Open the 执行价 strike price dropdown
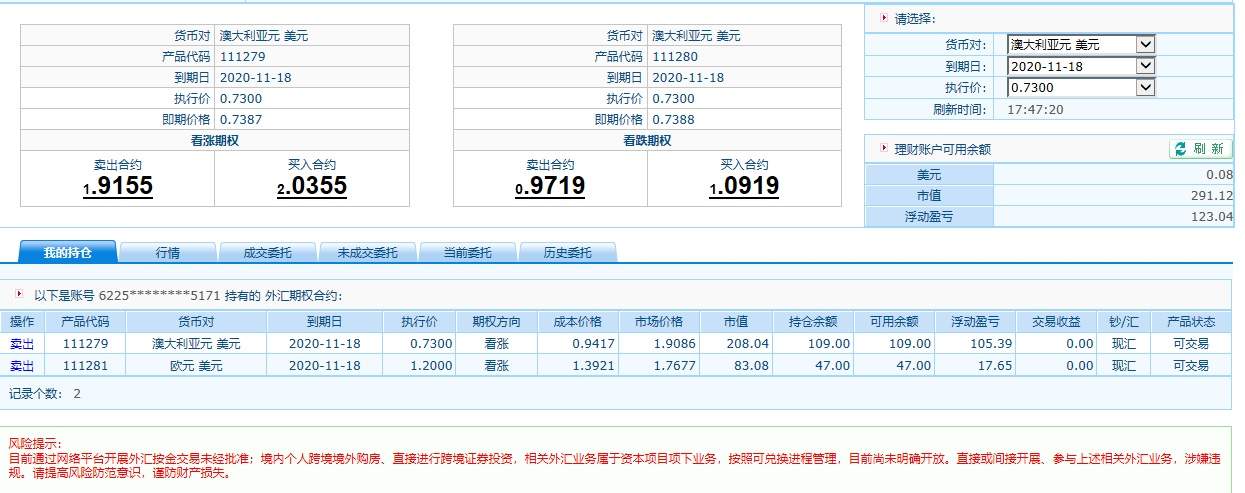This screenshot has width=1245, height=493. (x=1081, y=87)
